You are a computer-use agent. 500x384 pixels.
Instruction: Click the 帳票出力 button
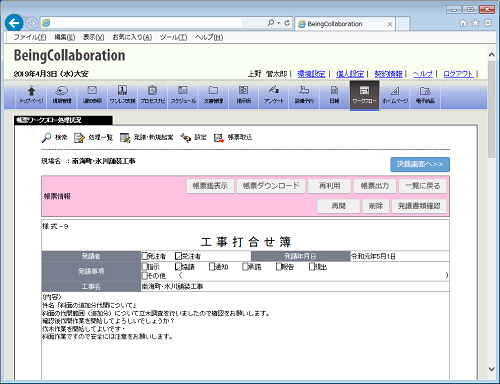coord(375,186)
